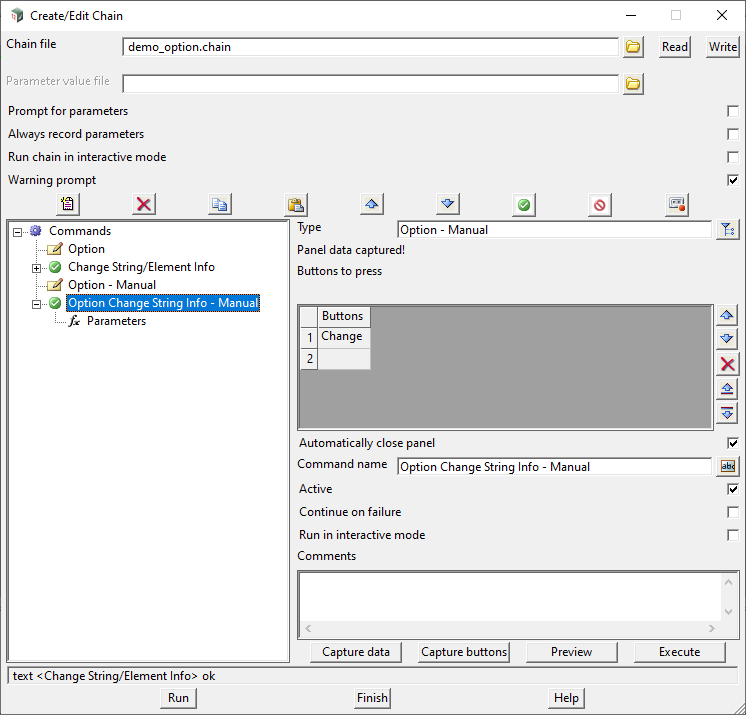This screenshot has height=715, width=746.
Task: Move the command down with the toolbar down arrow
Action: (x=448, y=205)
